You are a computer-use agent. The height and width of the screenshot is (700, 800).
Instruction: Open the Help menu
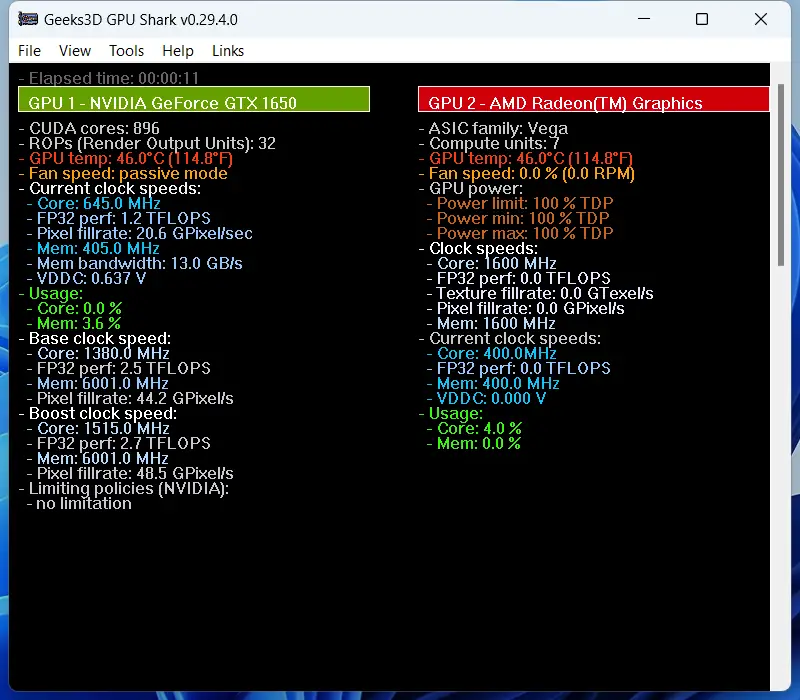pyautogui.click(x=178, y=51)
